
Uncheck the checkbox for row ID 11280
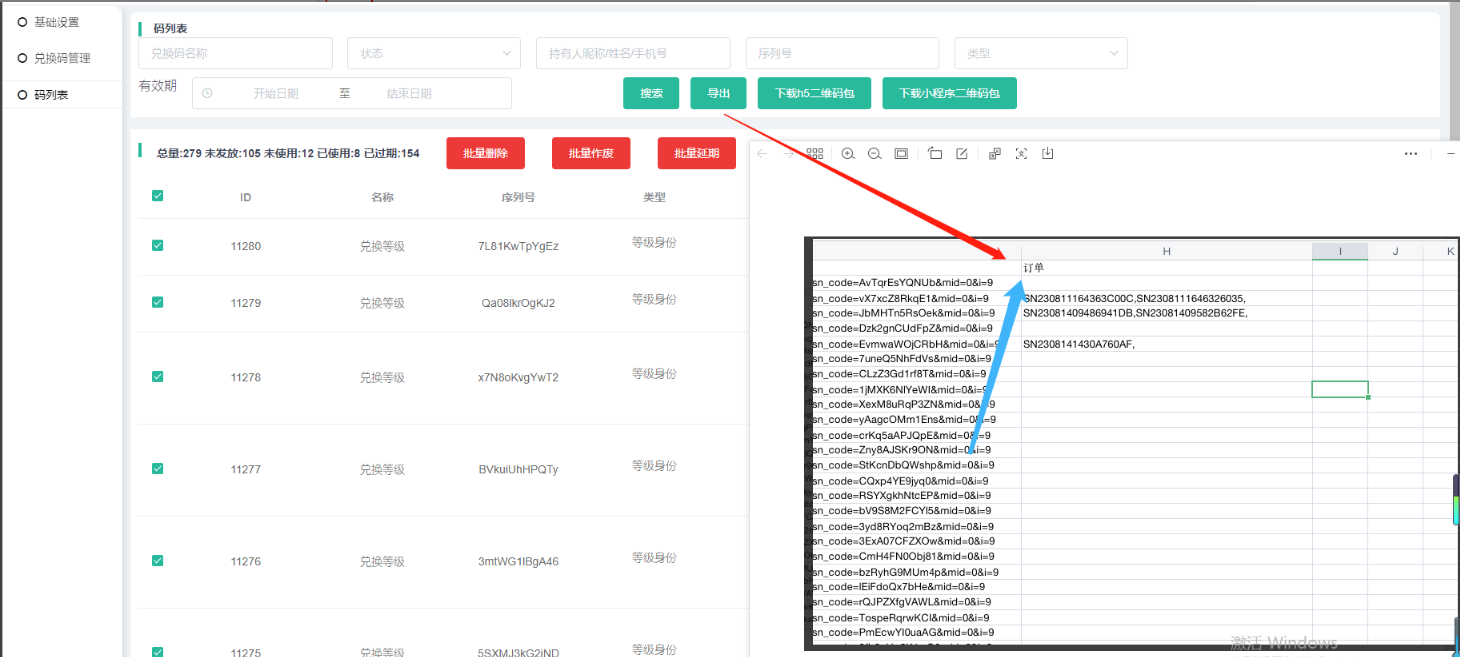coord(157,245)
